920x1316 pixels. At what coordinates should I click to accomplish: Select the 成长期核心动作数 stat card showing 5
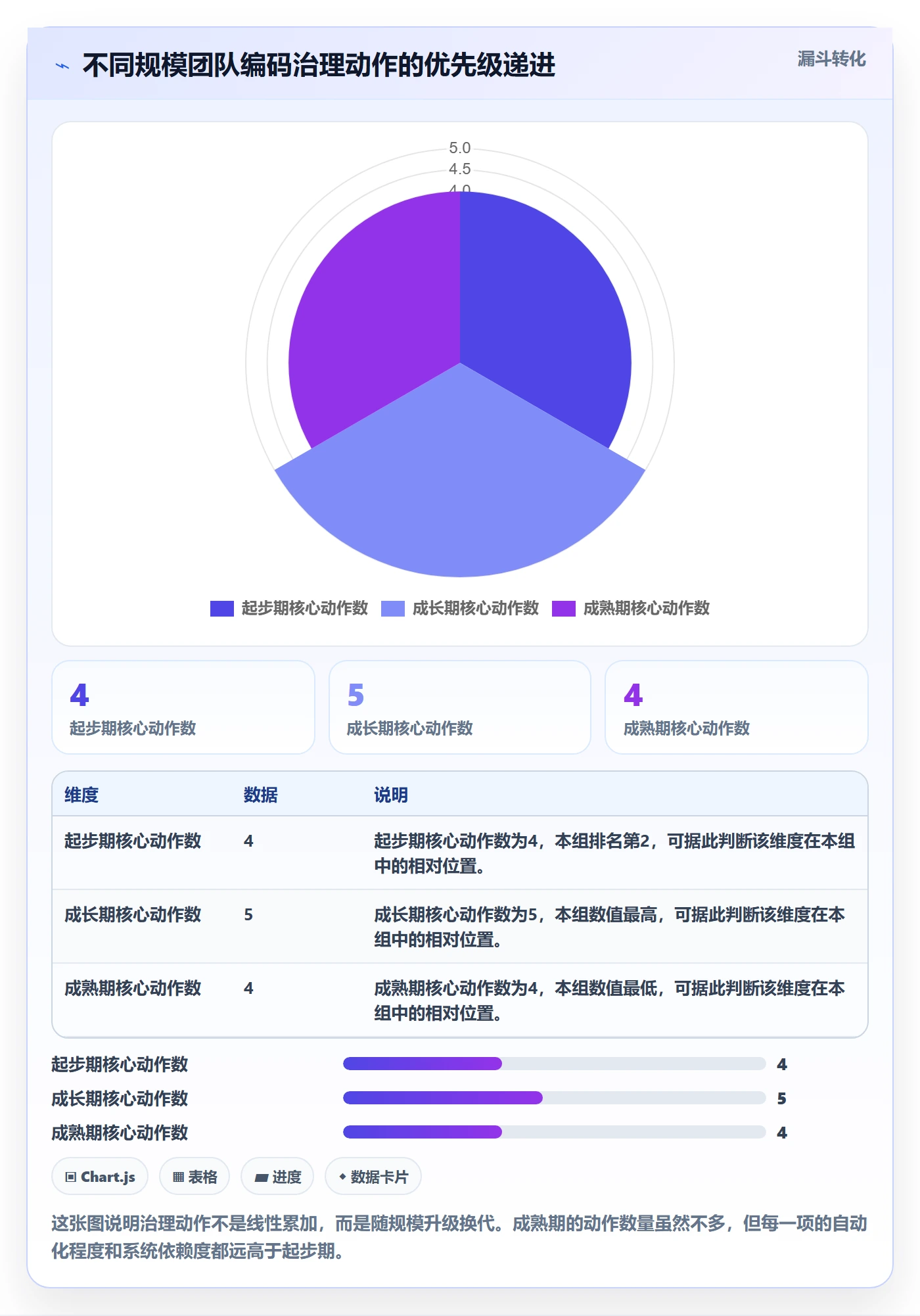pyautogui.click(x=460, y=707)
